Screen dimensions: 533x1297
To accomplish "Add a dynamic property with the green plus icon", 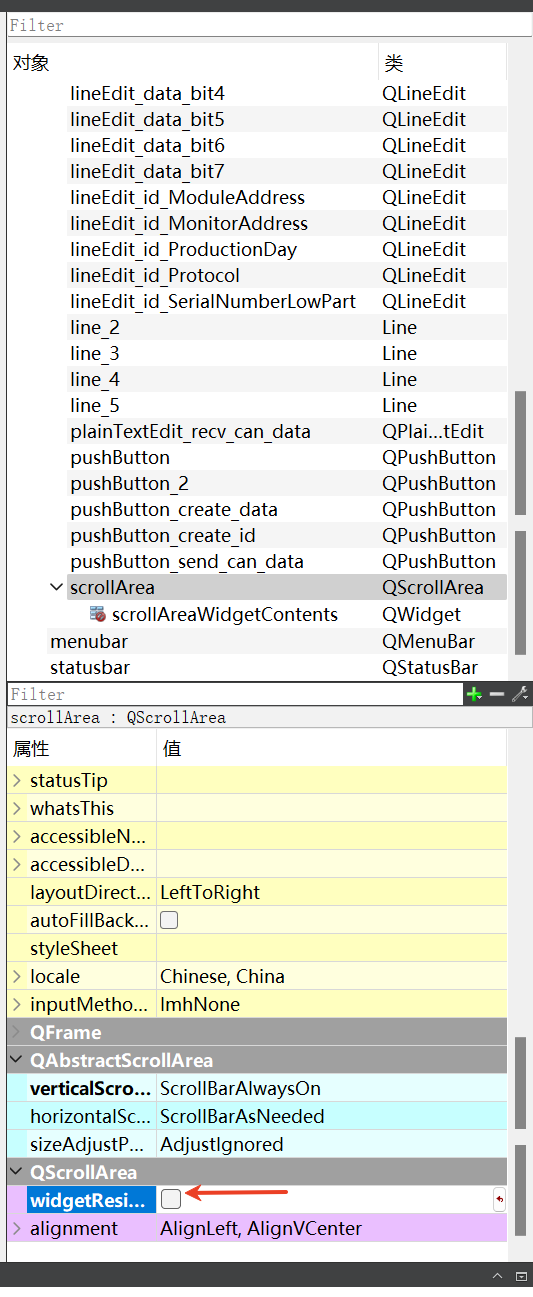I will 474,694.
